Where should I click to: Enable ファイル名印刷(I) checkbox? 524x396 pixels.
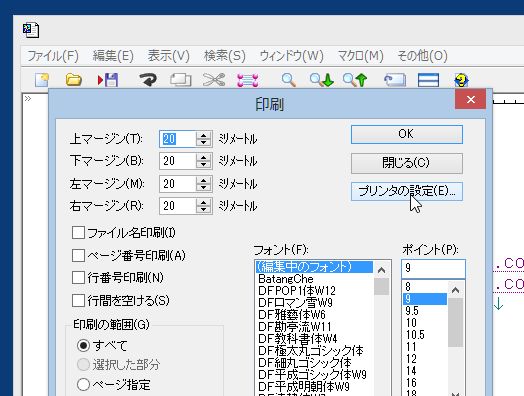(78, 233)
